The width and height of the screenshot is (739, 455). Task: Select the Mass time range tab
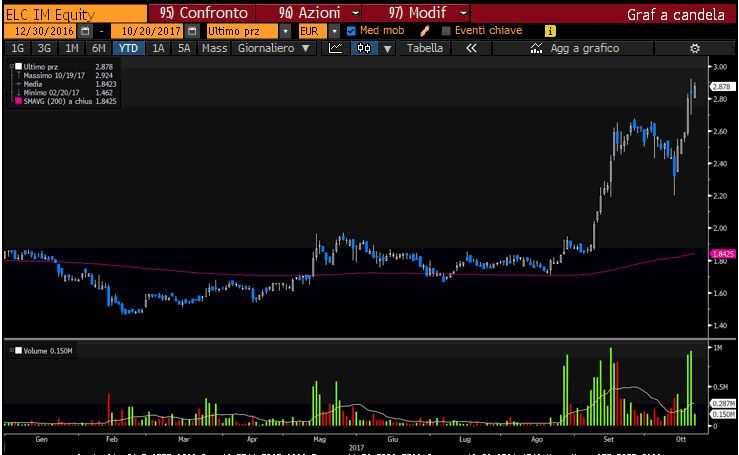pos(214,48)
